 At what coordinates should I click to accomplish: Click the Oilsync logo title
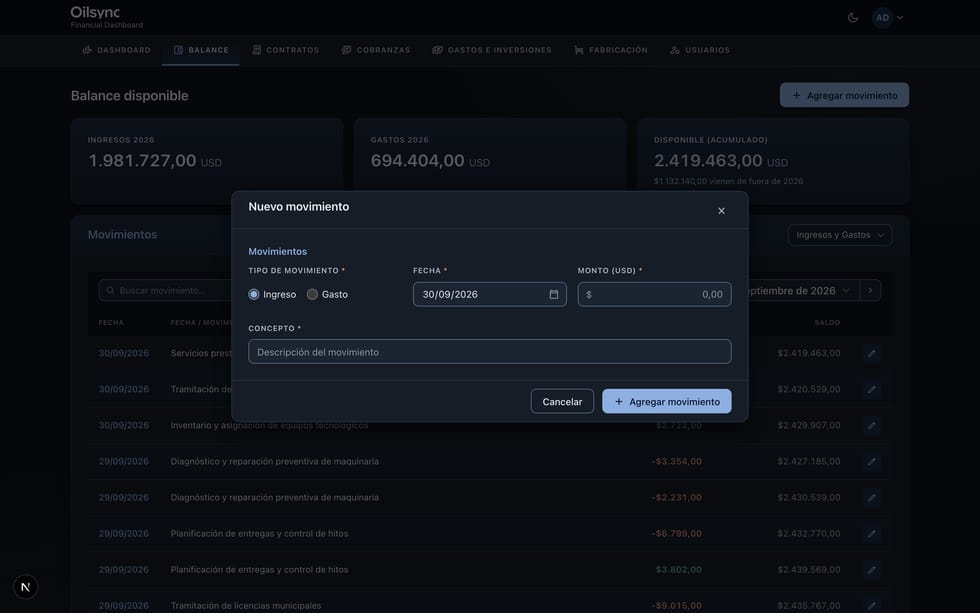(x=95, y=12)
